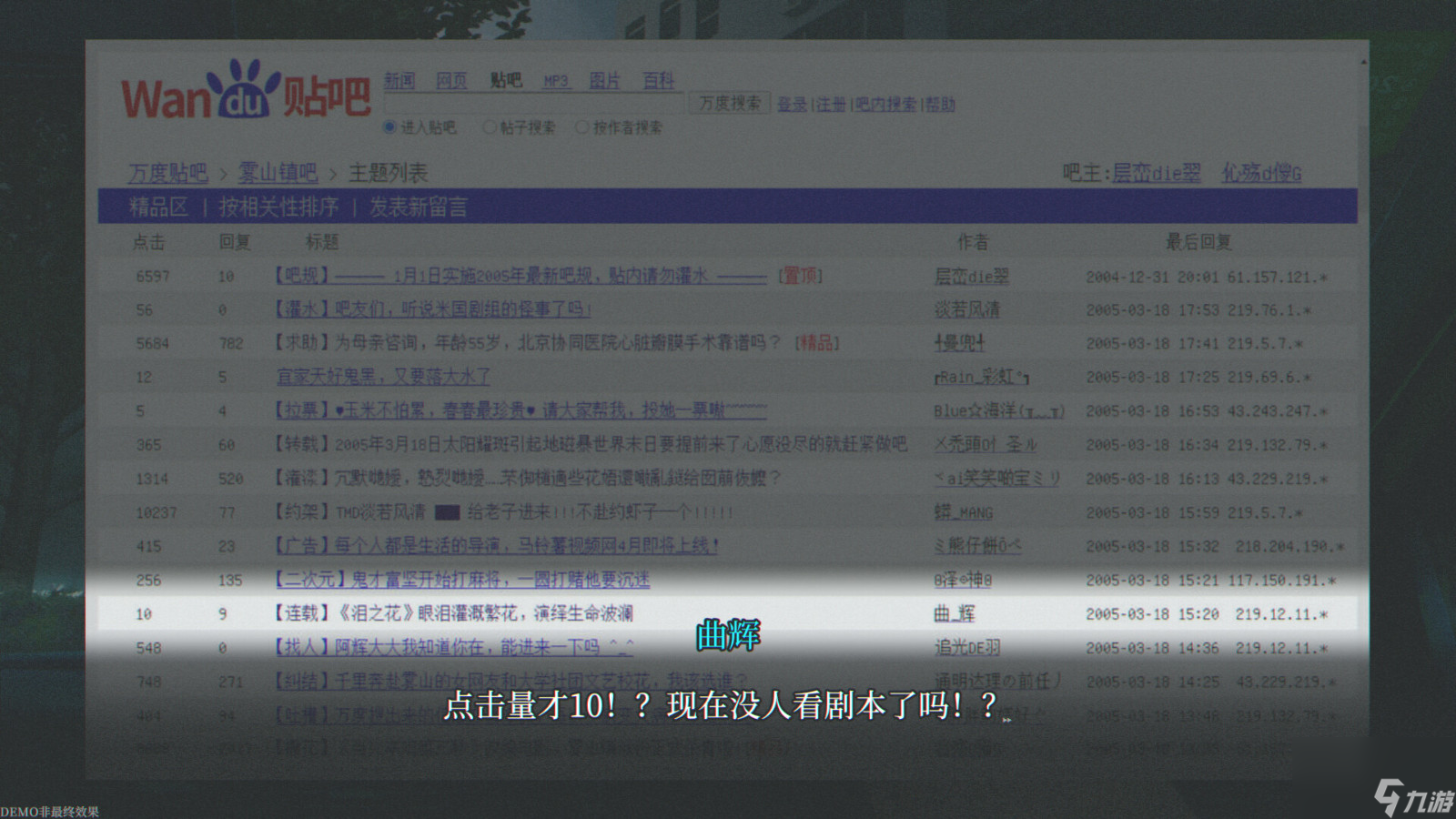Open the 【求助】 heart surgery thread

click(527, 343)
